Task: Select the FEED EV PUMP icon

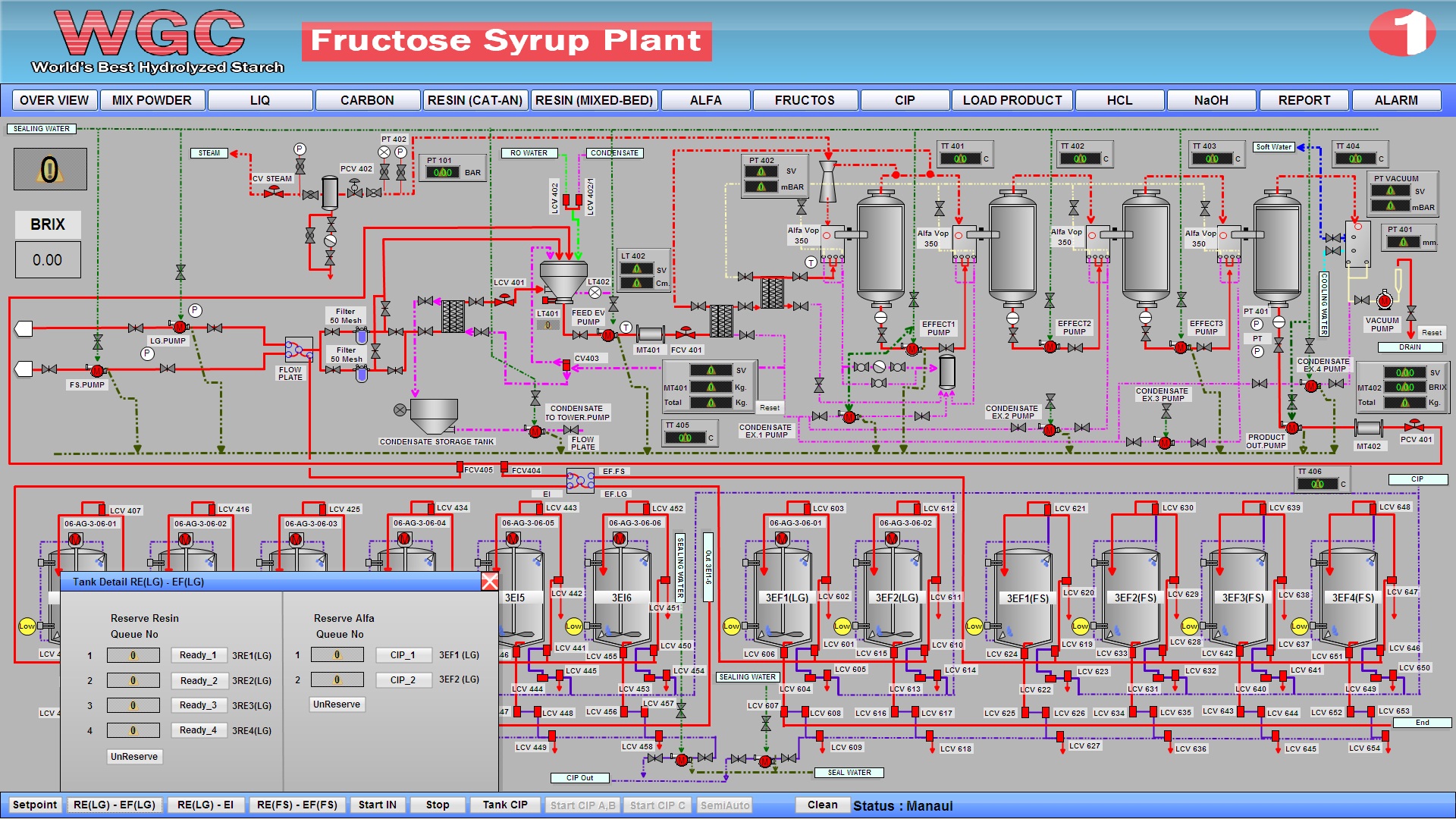Action: [x=607, y=334]
